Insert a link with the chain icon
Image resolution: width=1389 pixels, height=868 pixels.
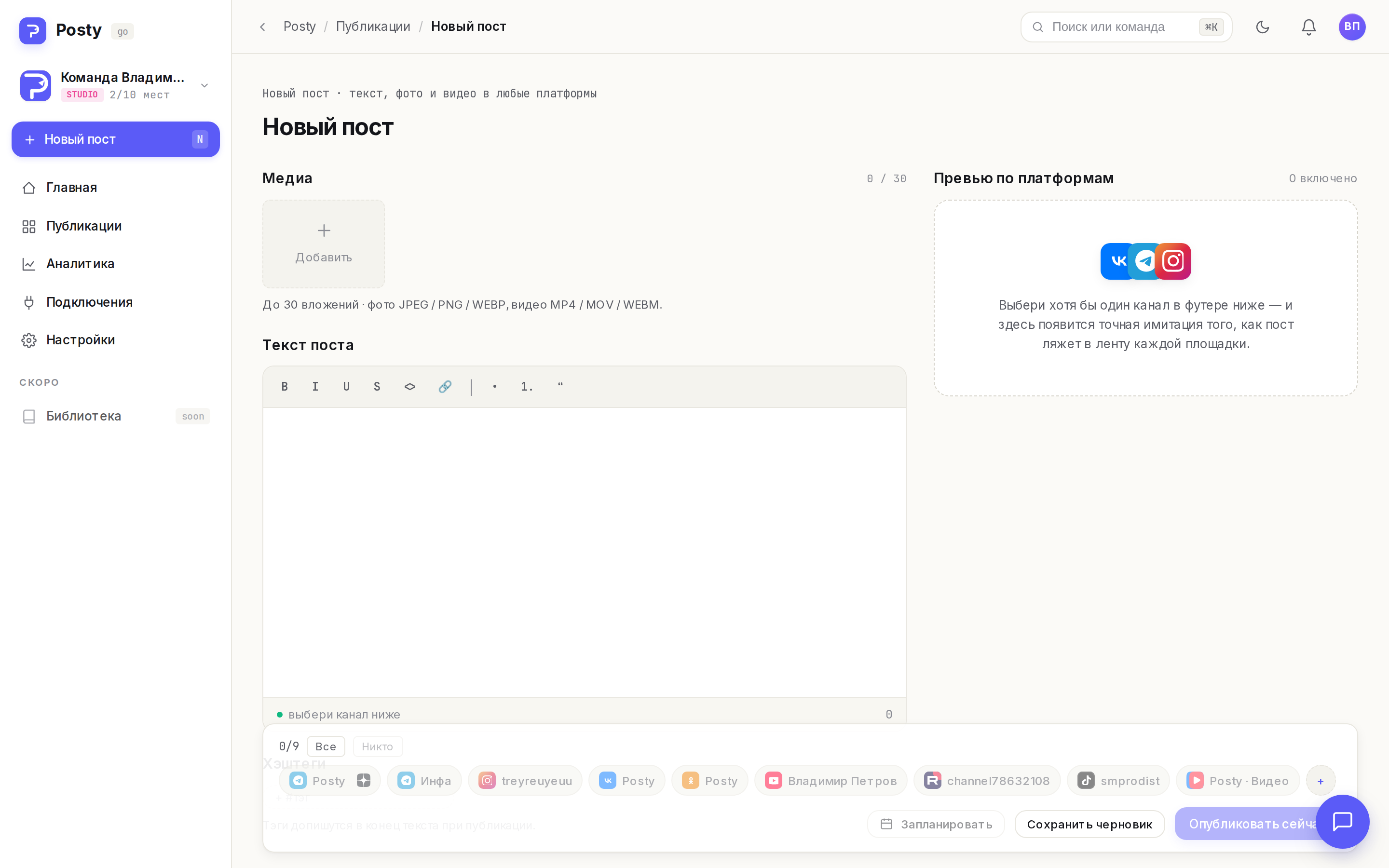point(445,386)
